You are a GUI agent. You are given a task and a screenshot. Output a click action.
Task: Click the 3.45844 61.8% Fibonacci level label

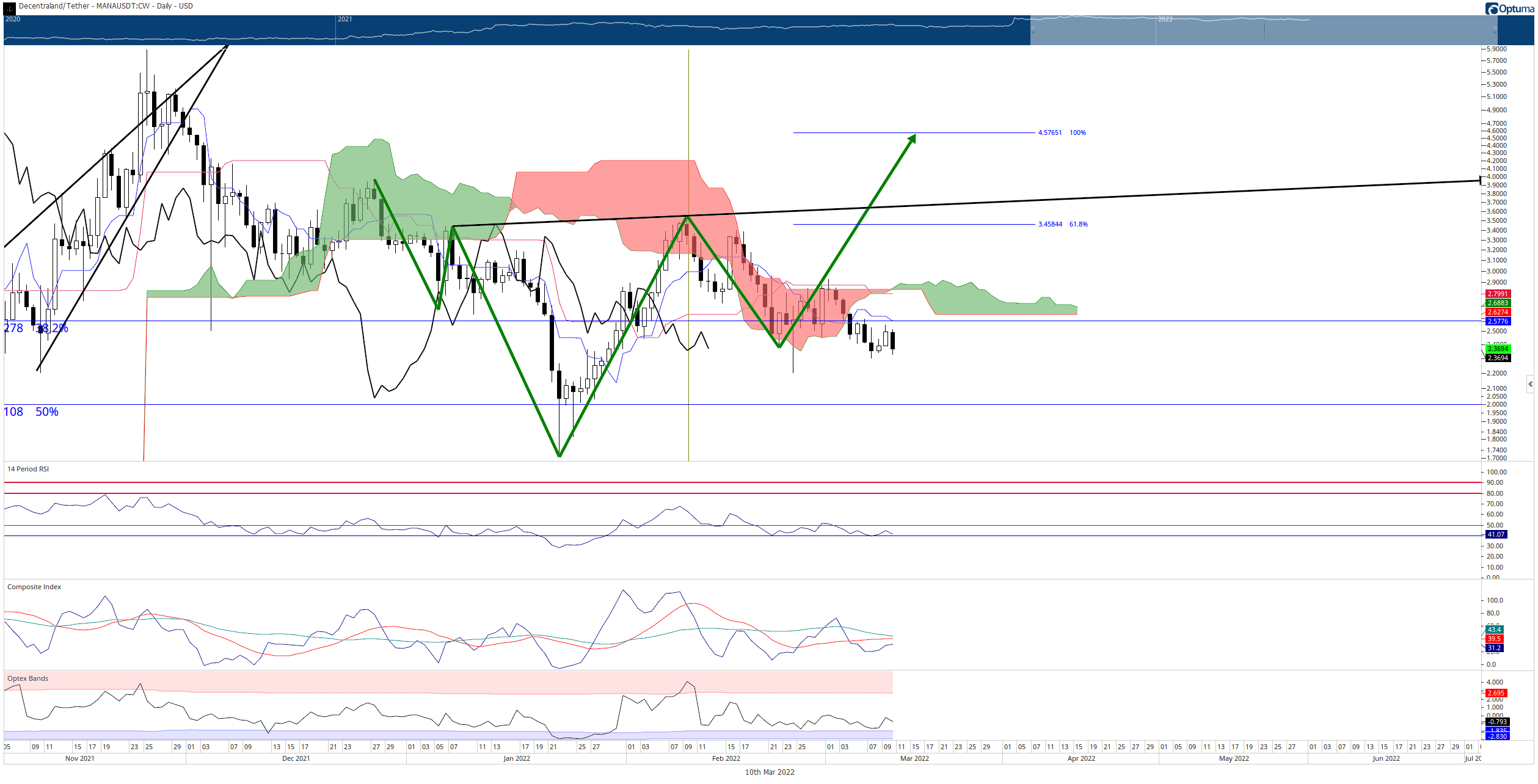click(1063, 224)
